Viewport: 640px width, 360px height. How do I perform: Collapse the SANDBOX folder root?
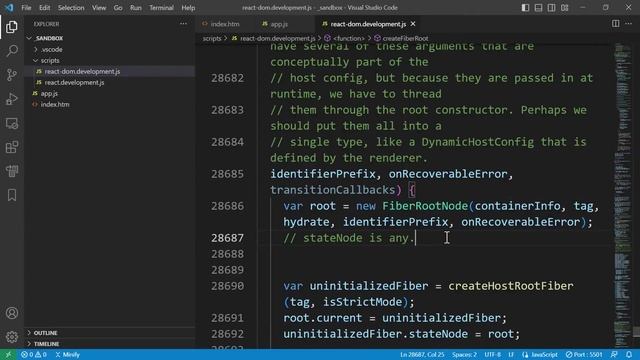point(109,38)
